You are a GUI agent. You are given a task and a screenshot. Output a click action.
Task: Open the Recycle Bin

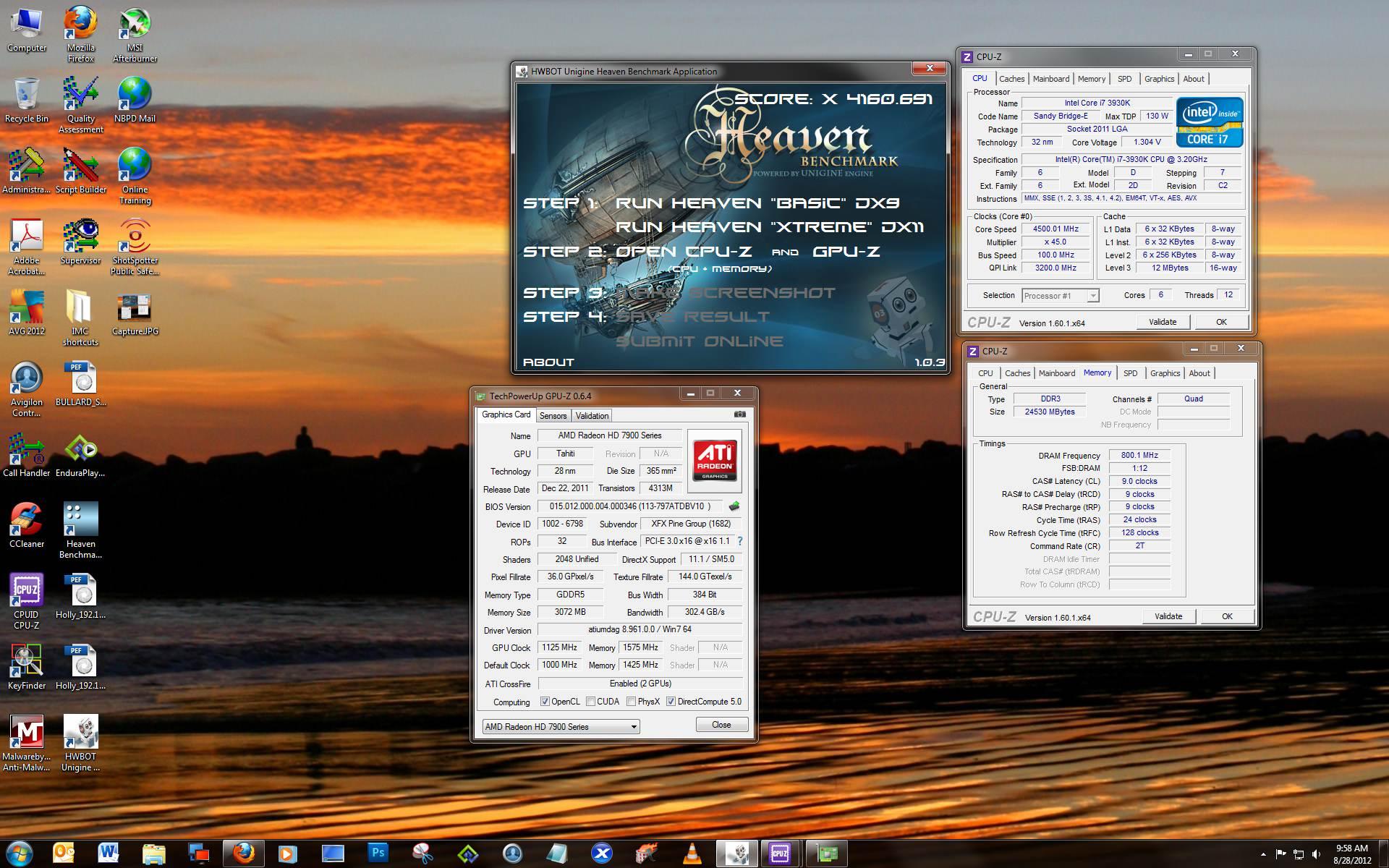point(27,100)
